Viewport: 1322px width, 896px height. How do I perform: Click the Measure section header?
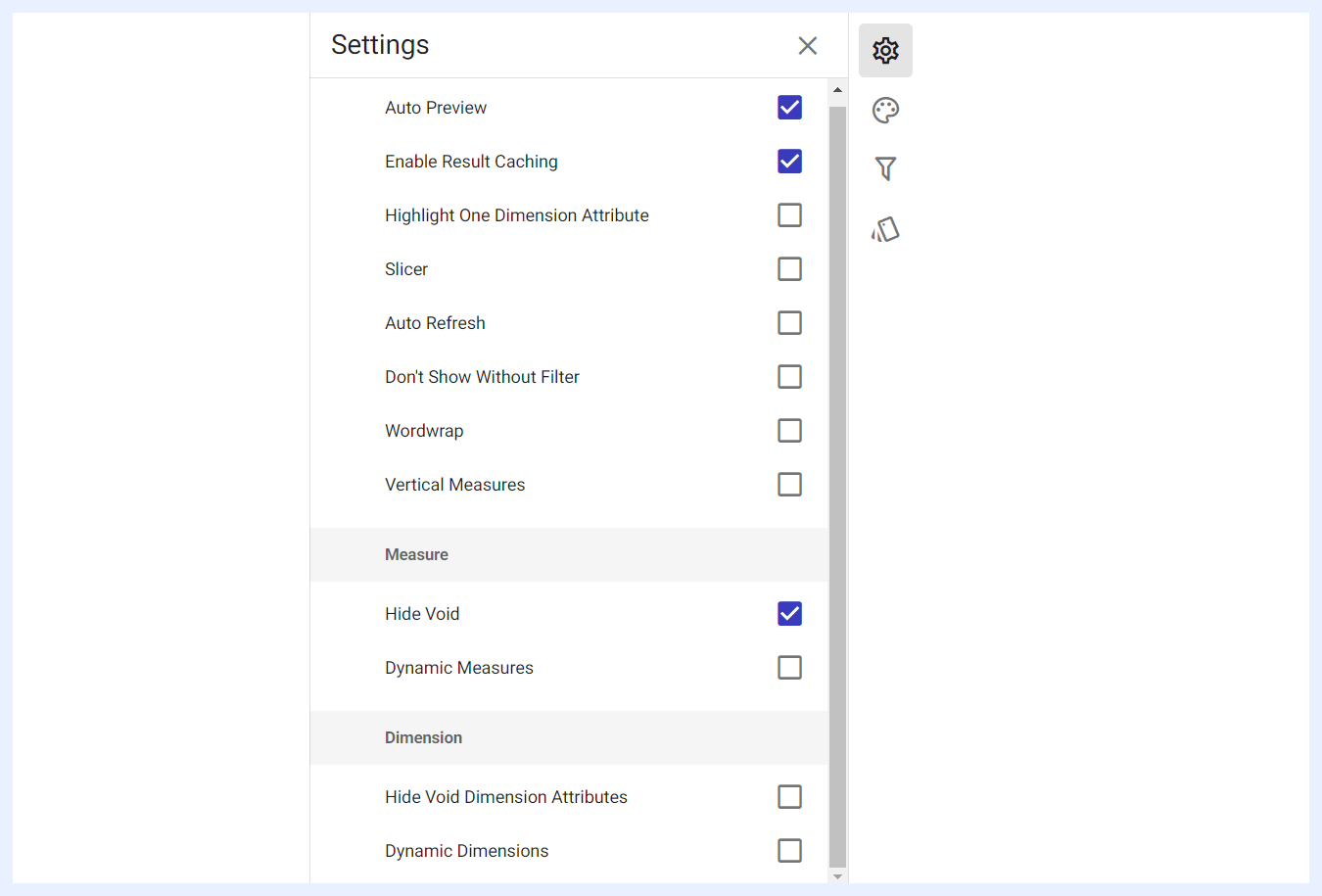click(569, 555)
